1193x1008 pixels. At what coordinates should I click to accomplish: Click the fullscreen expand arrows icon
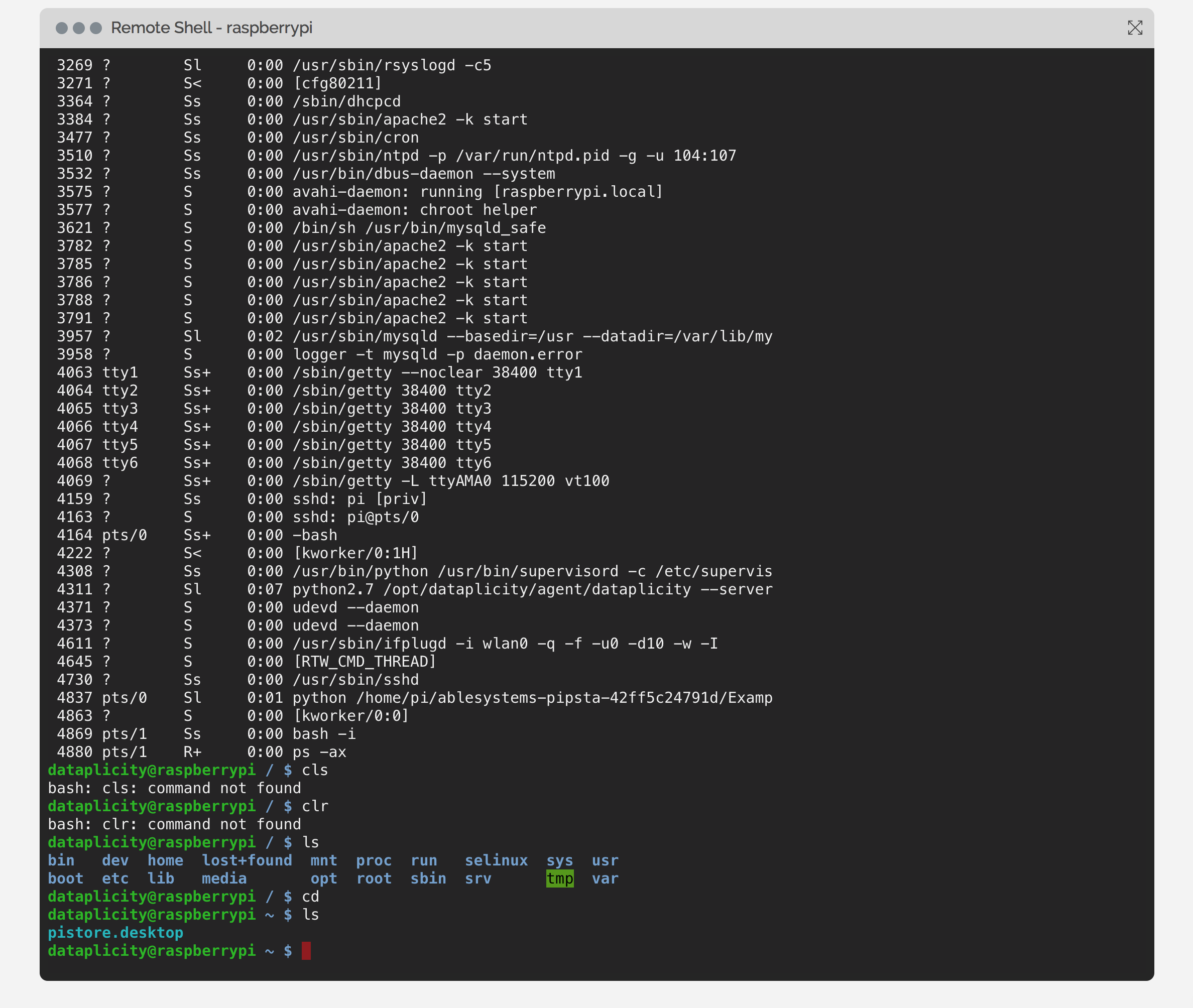coord(1134,28)
